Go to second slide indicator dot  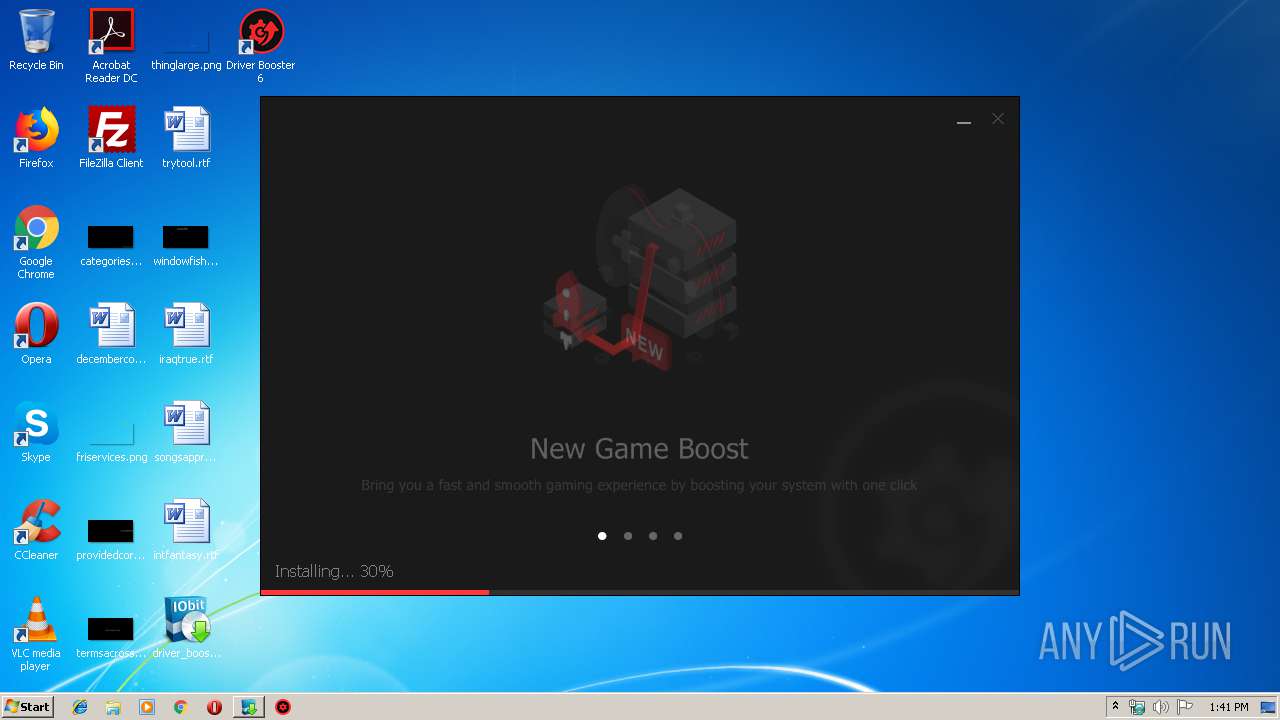coord(628,536)
